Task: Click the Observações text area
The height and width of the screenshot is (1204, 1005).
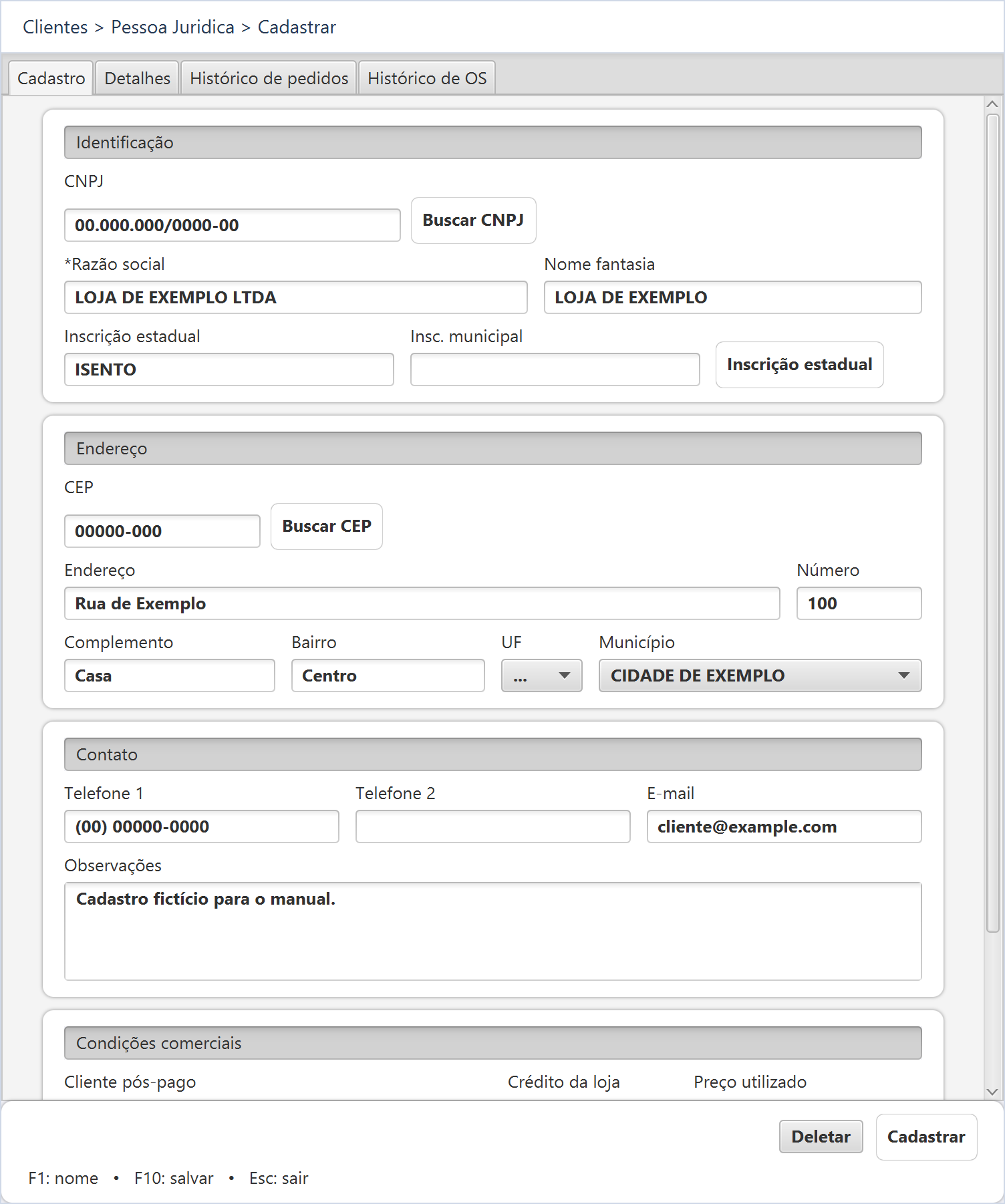Action: (x=492, y=931)
